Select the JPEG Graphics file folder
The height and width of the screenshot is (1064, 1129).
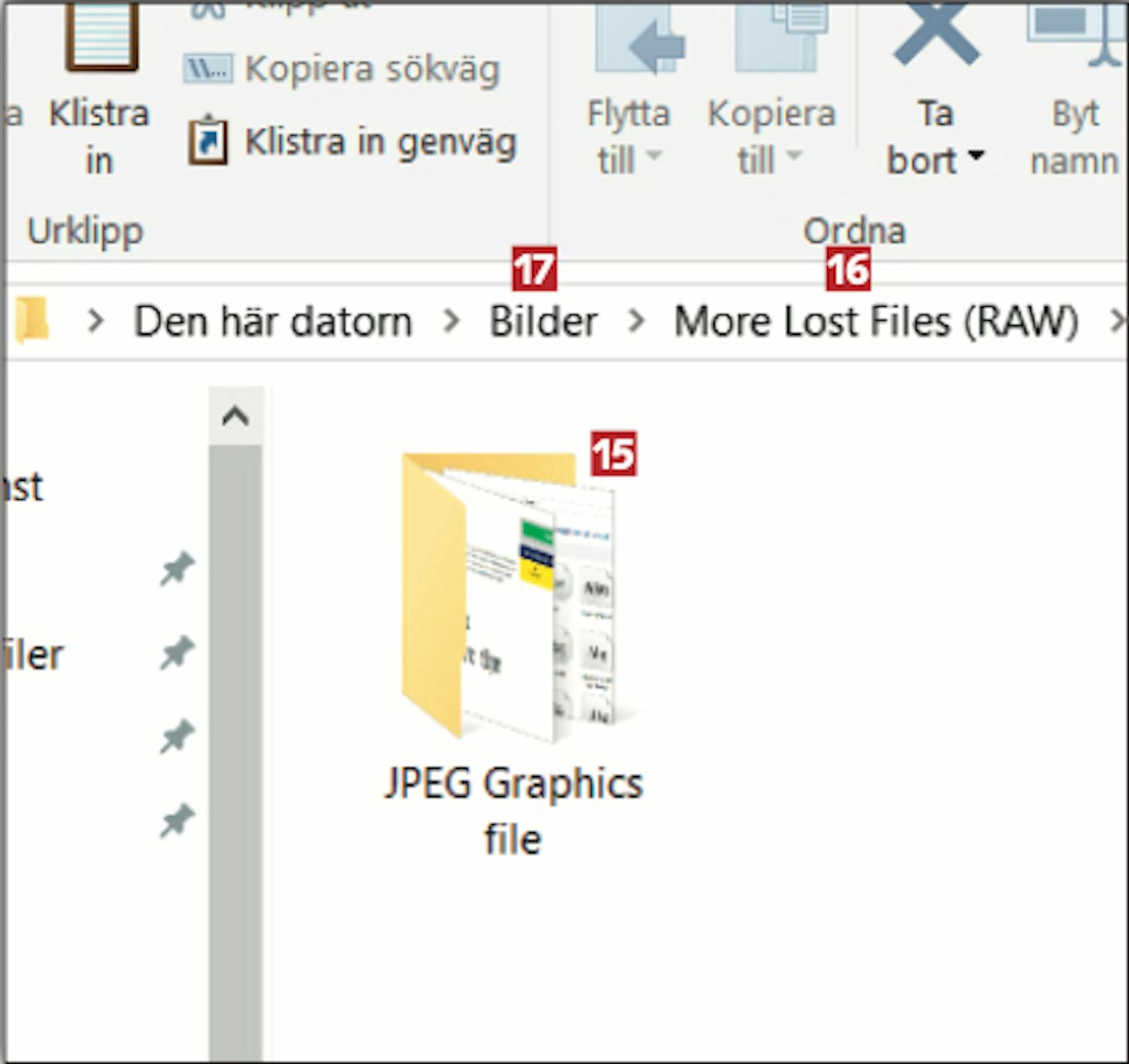click(x=513, y=602)
